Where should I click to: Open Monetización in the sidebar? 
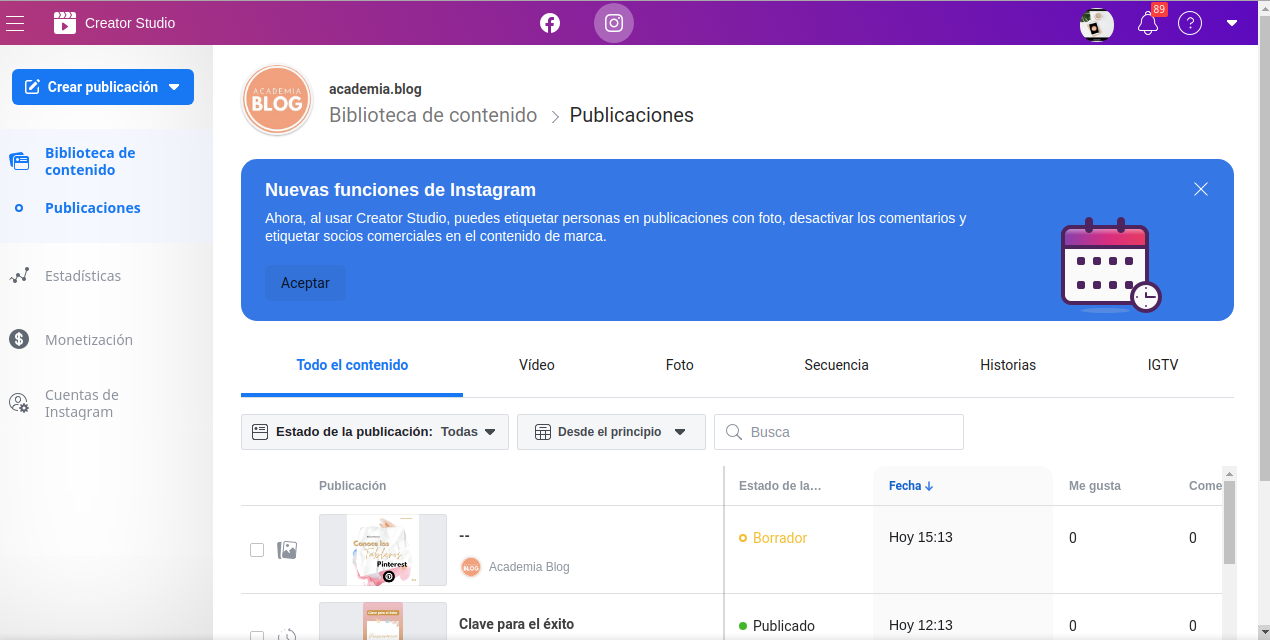pos(89,340)
